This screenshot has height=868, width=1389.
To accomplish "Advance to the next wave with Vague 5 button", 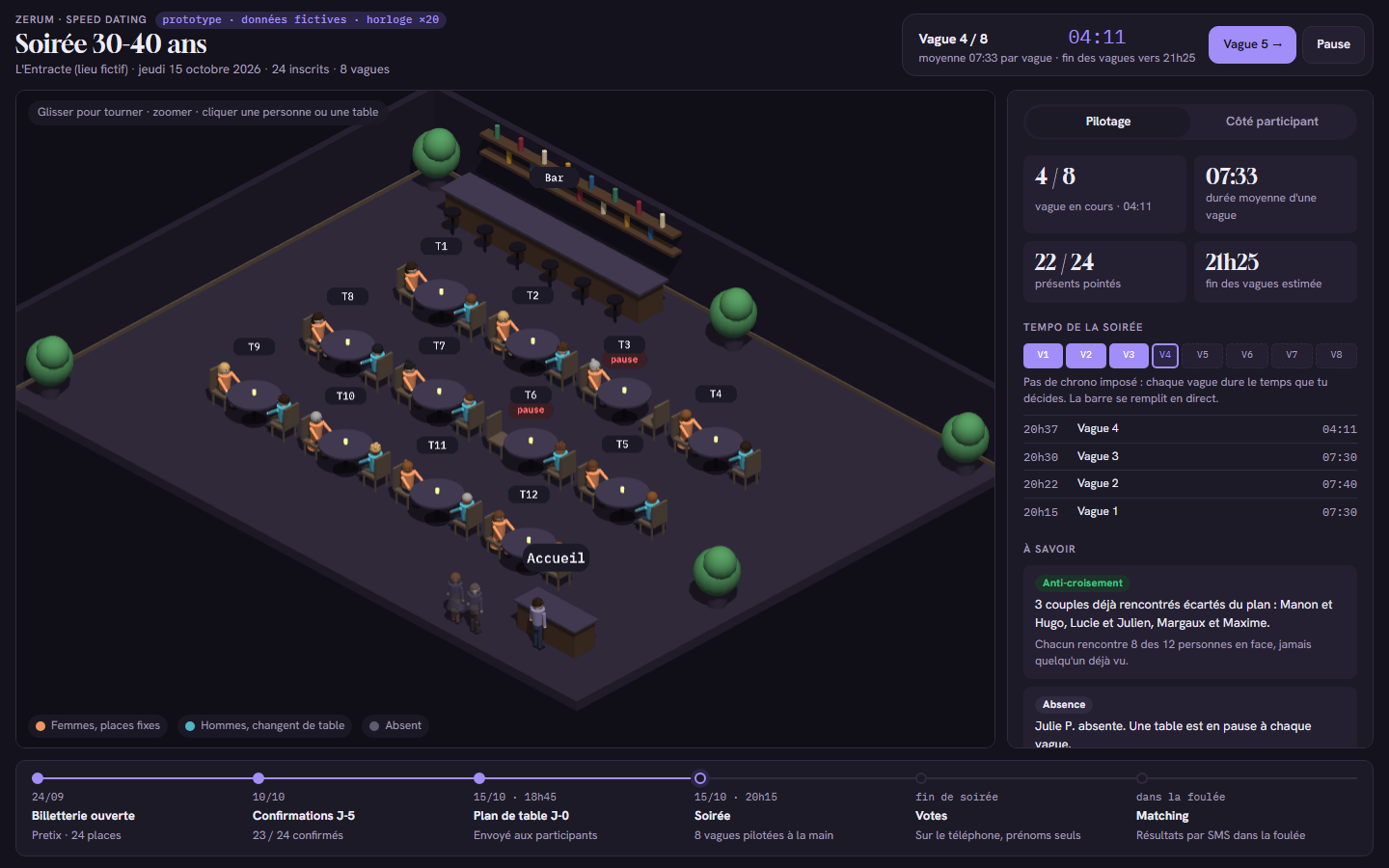I will point(1252,44).
